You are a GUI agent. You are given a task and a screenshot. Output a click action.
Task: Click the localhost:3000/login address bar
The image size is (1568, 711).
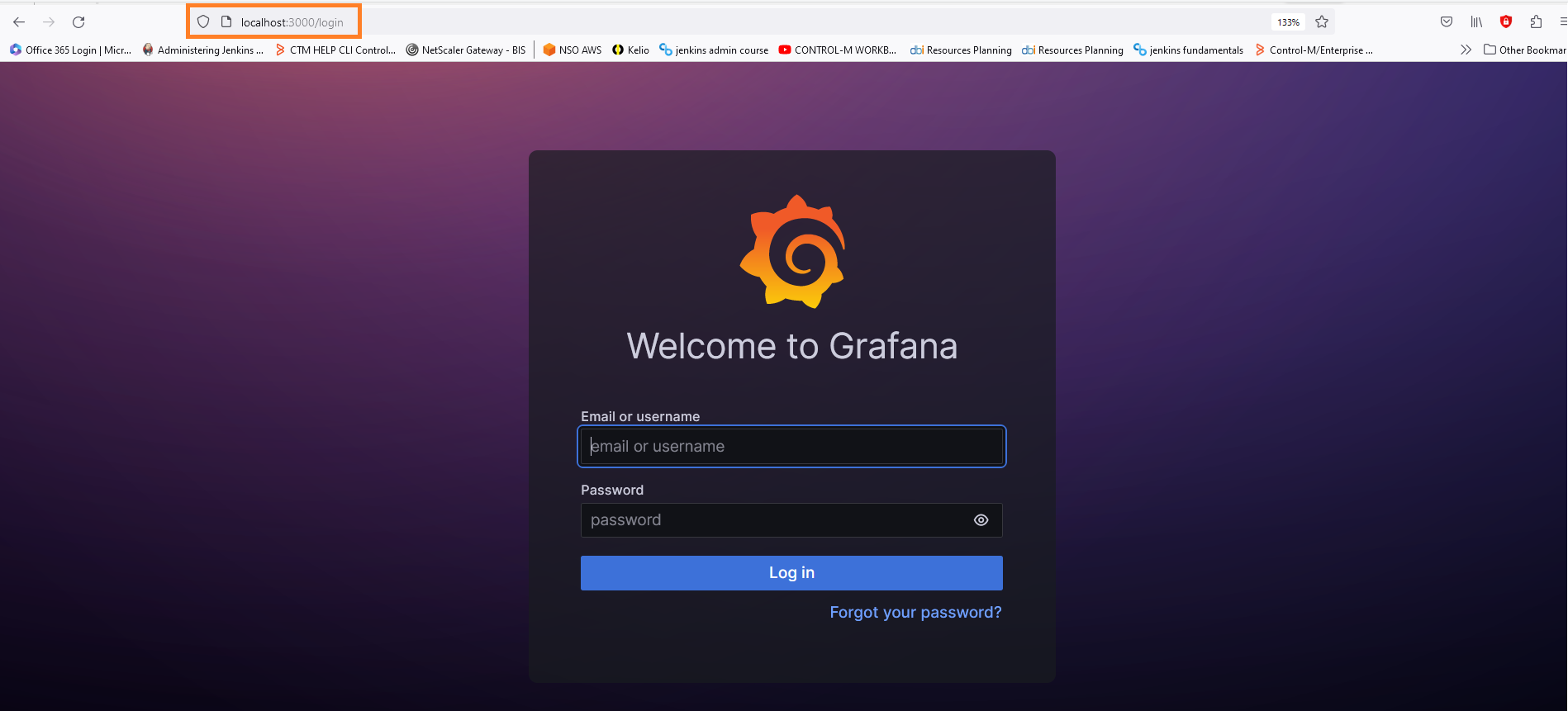292,22
